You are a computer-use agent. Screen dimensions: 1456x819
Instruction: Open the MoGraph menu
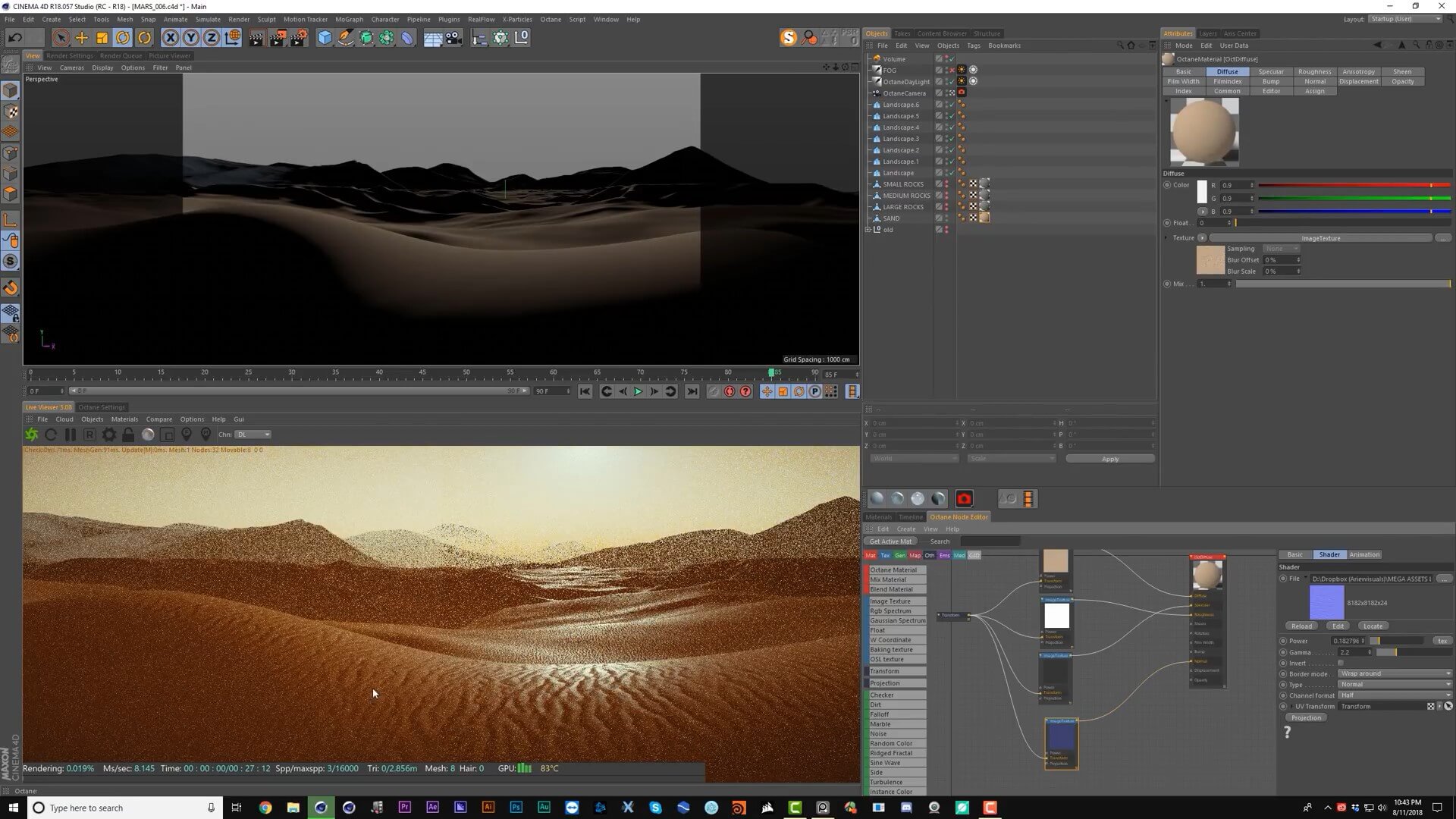(349, 19)
